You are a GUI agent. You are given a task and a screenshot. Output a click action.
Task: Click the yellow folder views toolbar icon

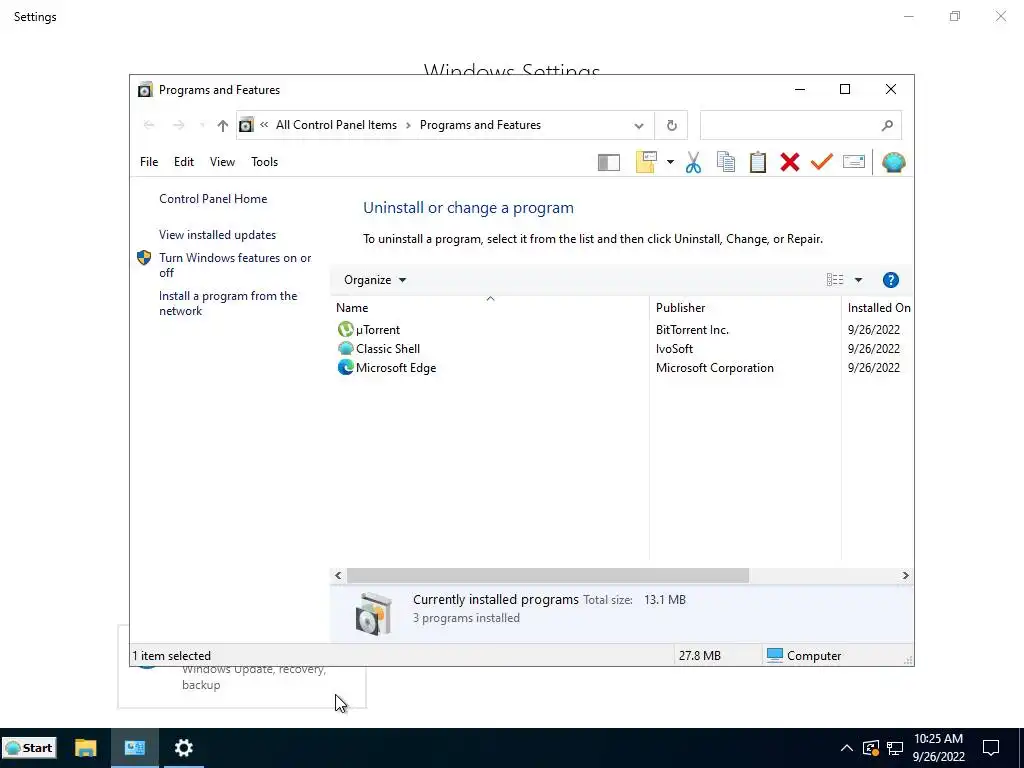tap(646, 162)
